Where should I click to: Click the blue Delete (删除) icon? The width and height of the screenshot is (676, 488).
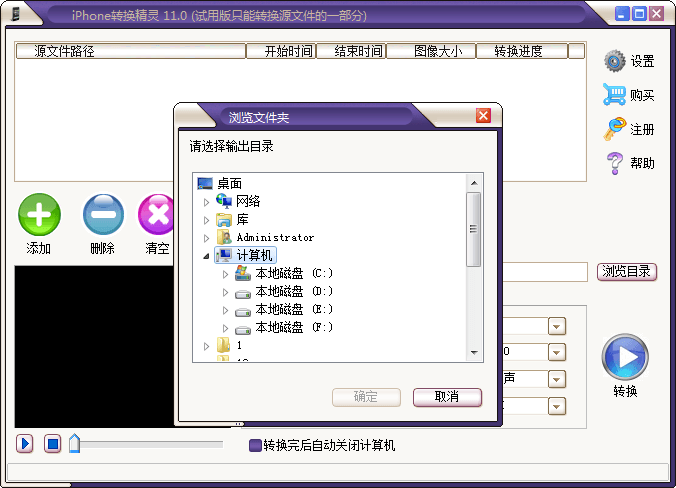pos(103,214)
